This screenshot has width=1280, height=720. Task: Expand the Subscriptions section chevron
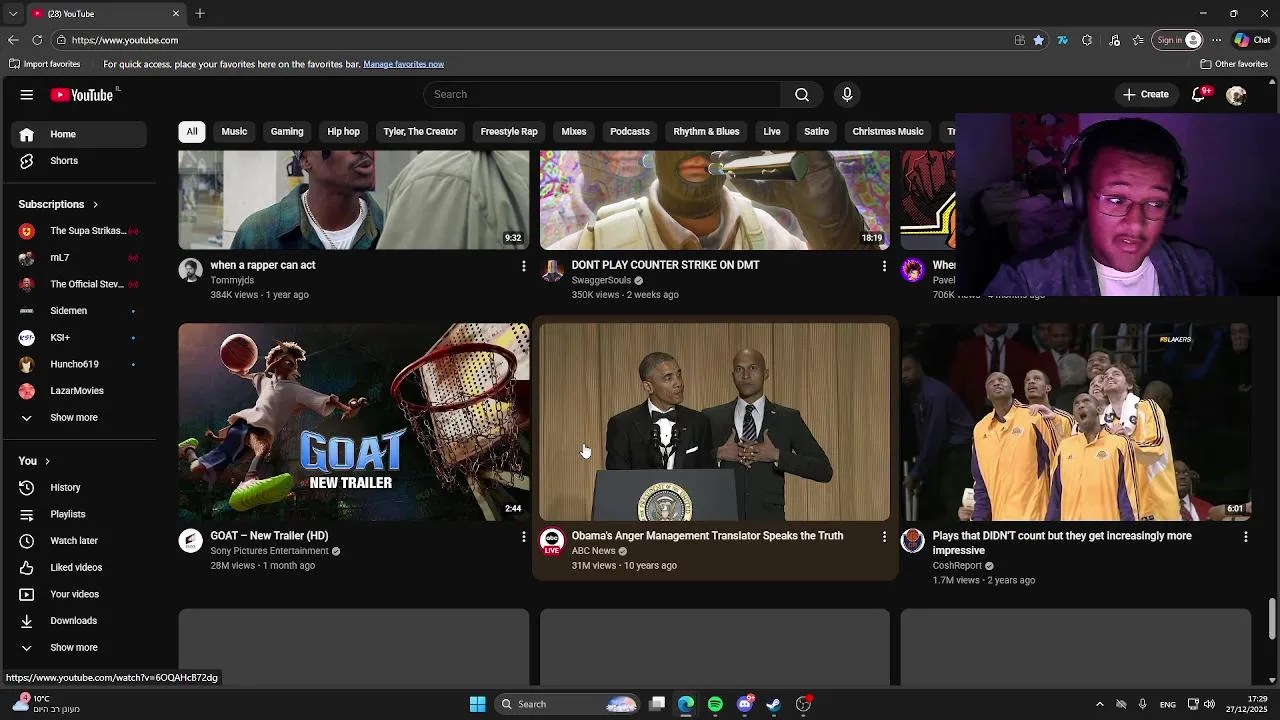pyautogui.click(x=95, y=205)
